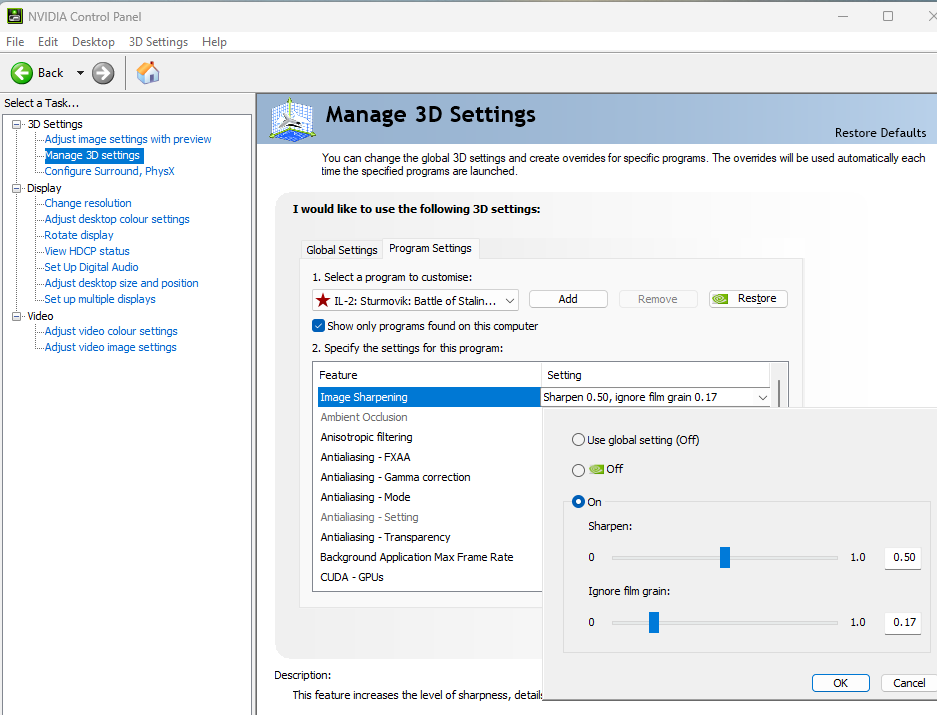The height and width of the screenshot is (715, 937).
Task: Click the Sharpen slider handle
Action: point(725,557)
